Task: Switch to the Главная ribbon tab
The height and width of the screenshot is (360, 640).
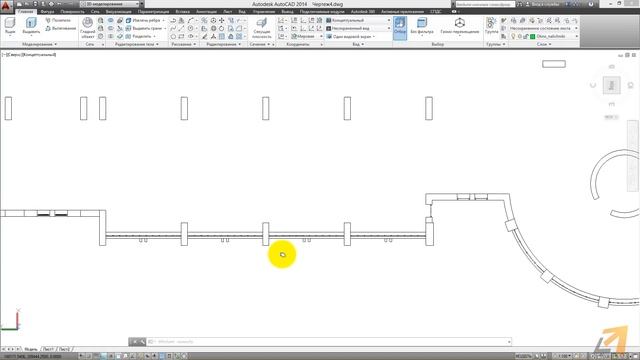Action: [25, 11]
